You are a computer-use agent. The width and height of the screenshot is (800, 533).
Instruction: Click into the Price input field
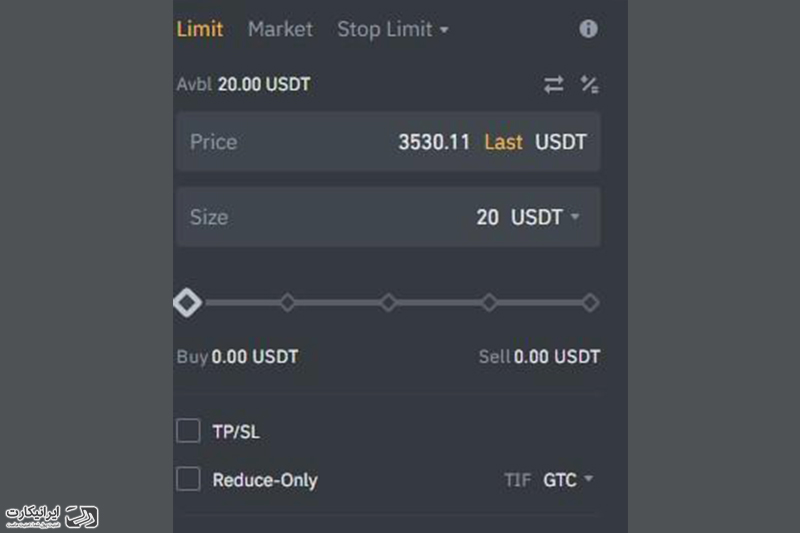(x=388, y=142)
